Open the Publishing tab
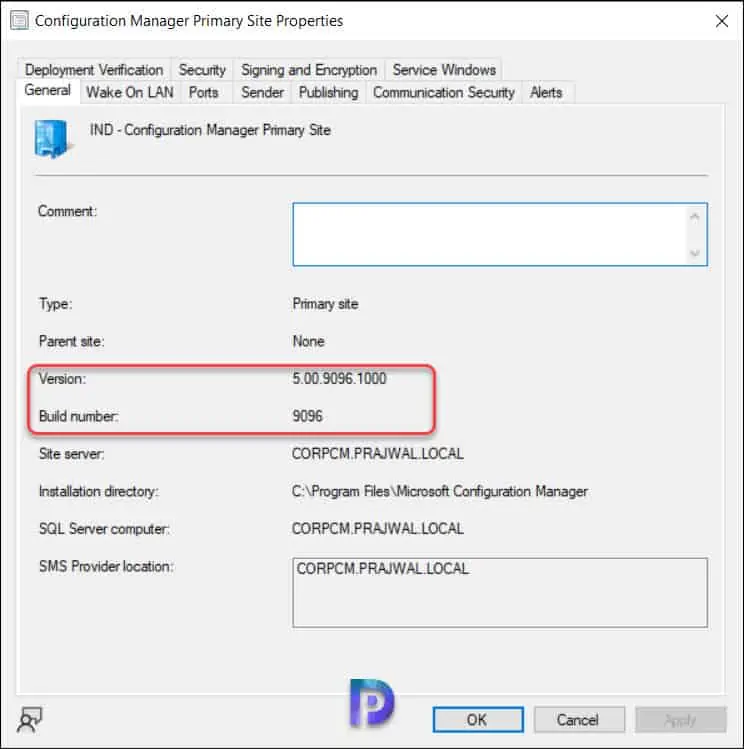 pyautogui.click(x=329, y=92)
